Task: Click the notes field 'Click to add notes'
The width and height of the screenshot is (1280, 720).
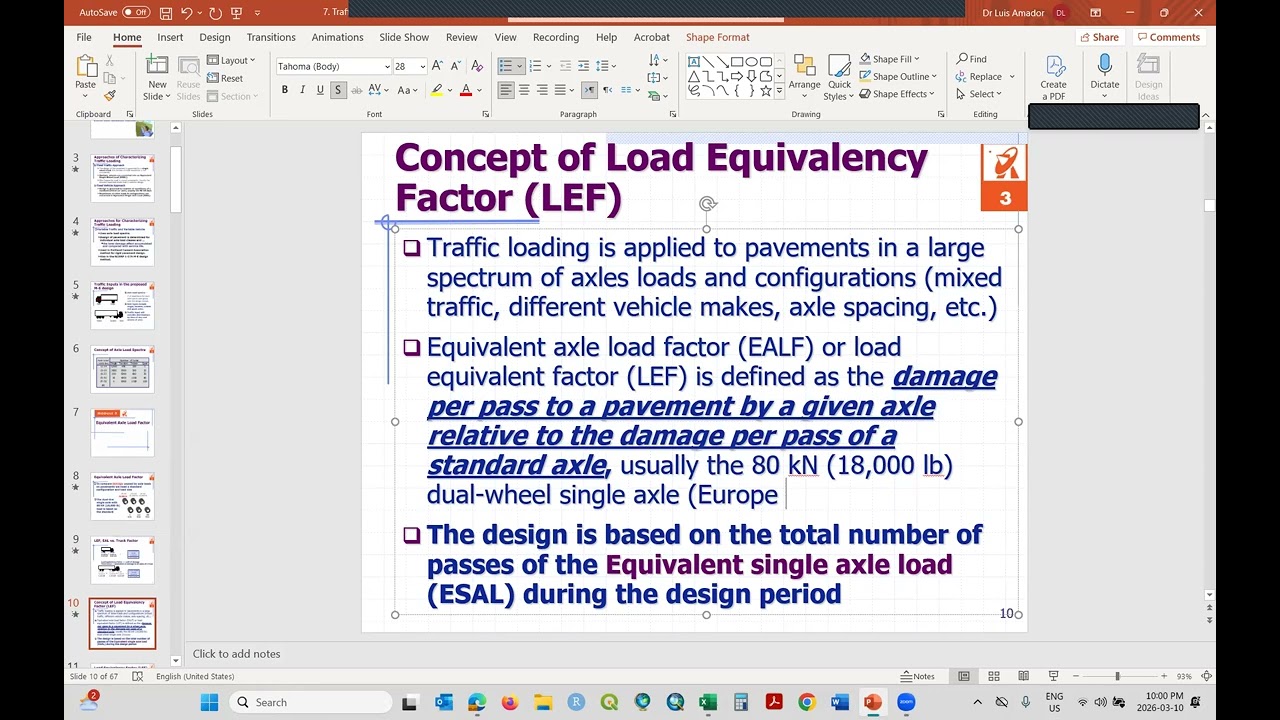Action: (236, 654)
